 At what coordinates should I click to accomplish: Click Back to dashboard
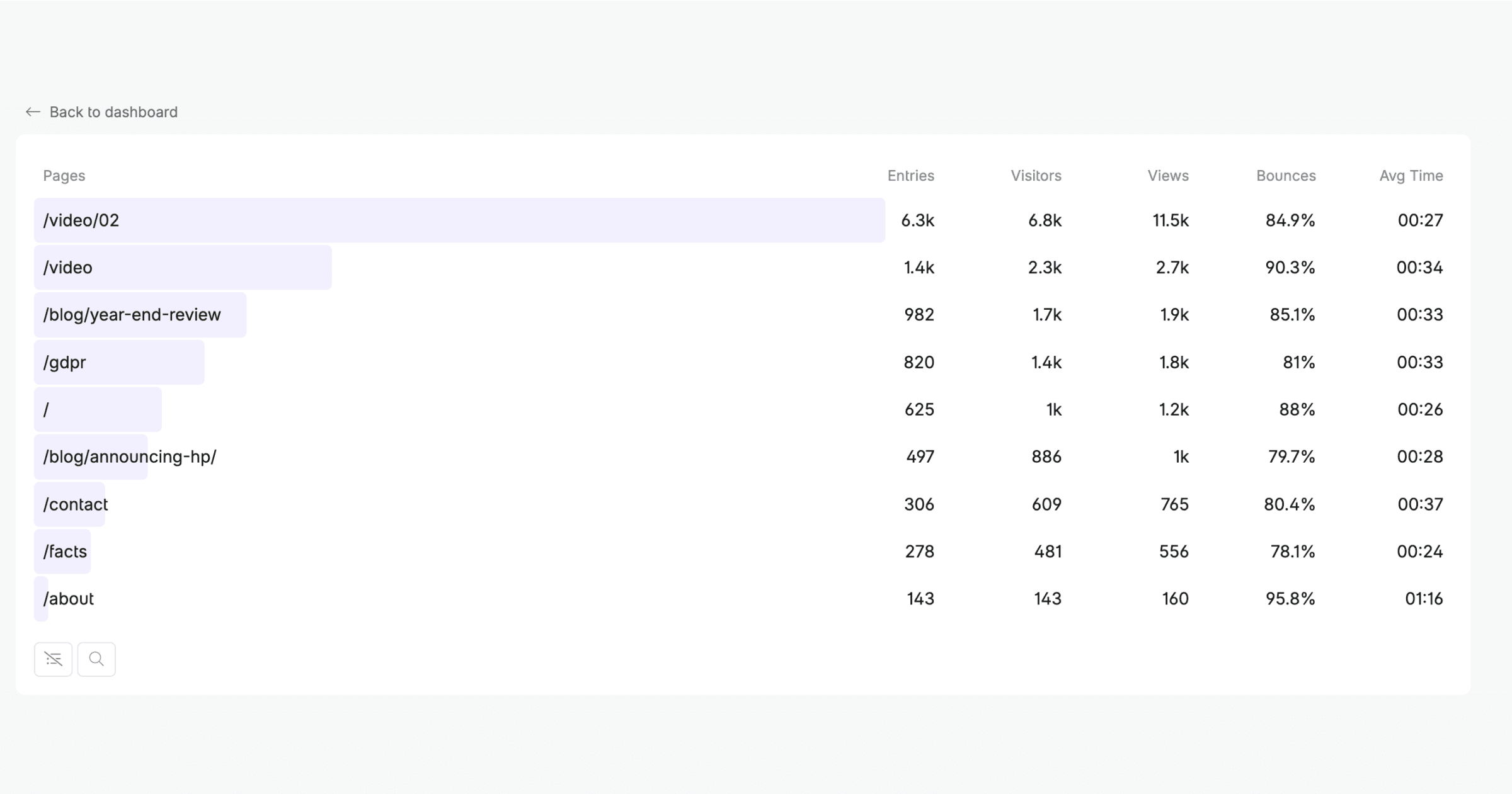(x=114, y=112)
